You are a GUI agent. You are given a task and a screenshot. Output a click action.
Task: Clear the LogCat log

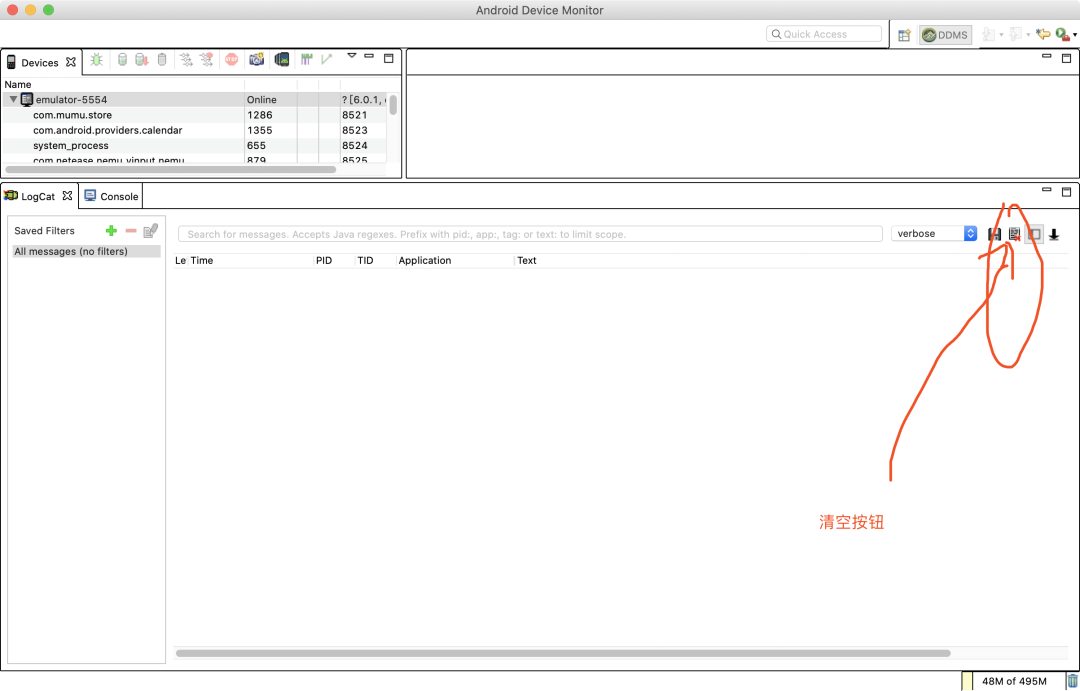coord(1014,233)
